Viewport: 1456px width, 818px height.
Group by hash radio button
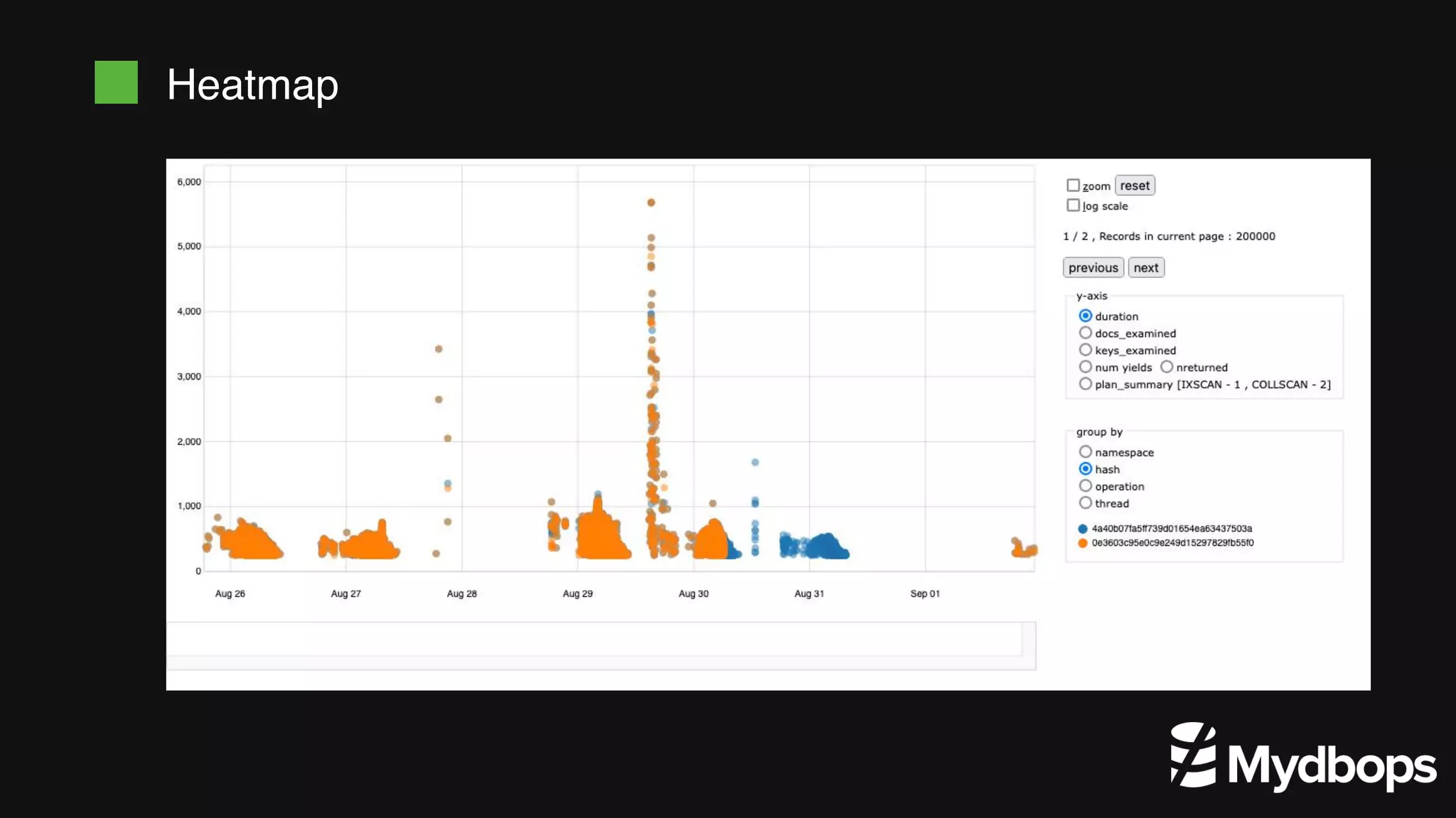(x=1085, y=469)
